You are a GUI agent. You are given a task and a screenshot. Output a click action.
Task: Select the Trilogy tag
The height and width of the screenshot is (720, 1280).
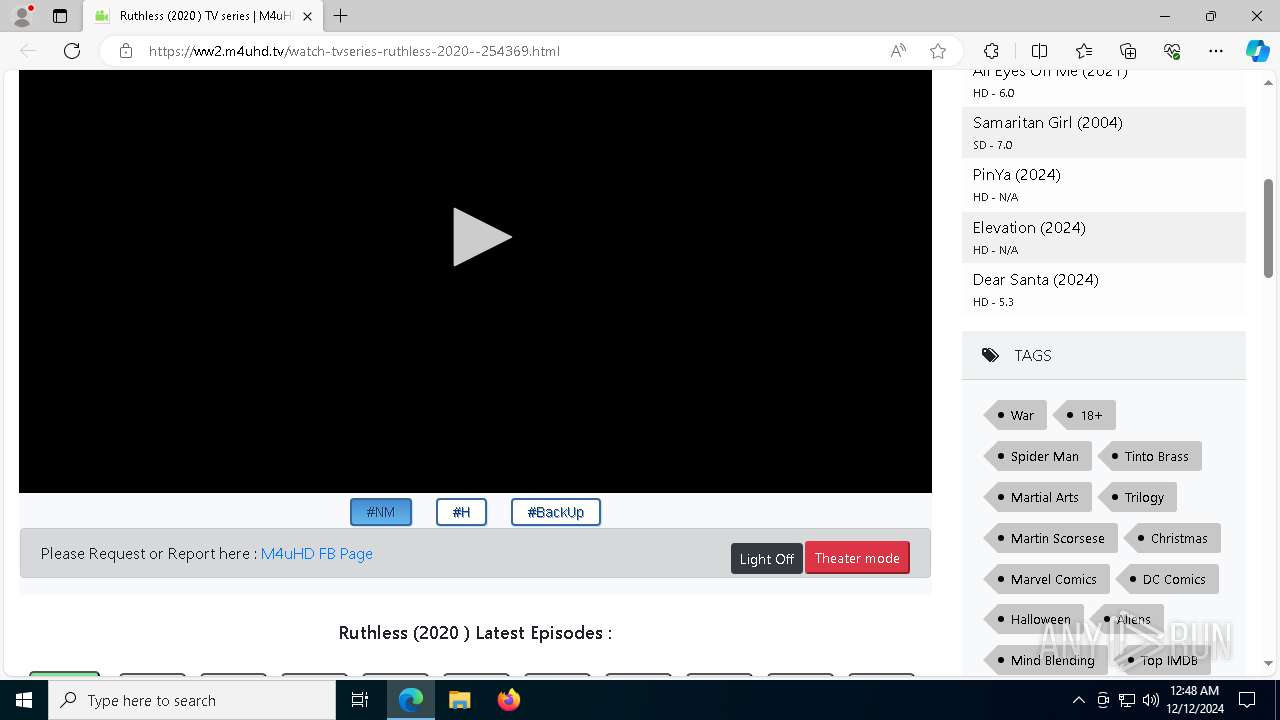1138,497
